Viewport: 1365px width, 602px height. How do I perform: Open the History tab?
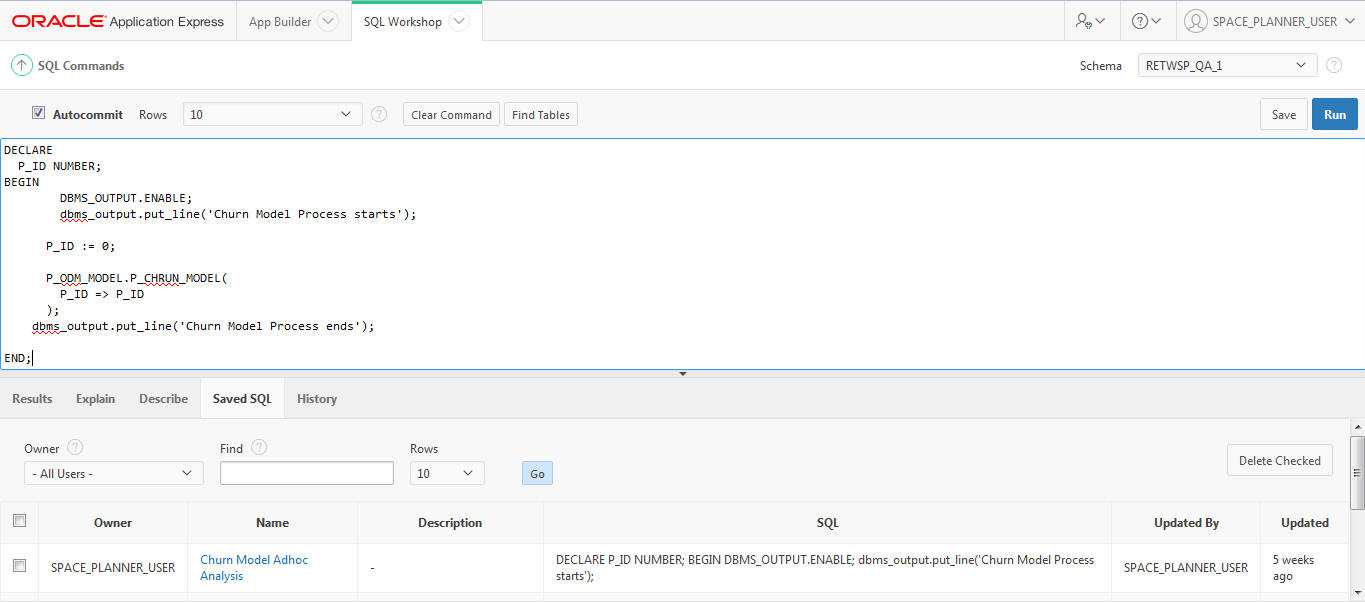point(317,398)
